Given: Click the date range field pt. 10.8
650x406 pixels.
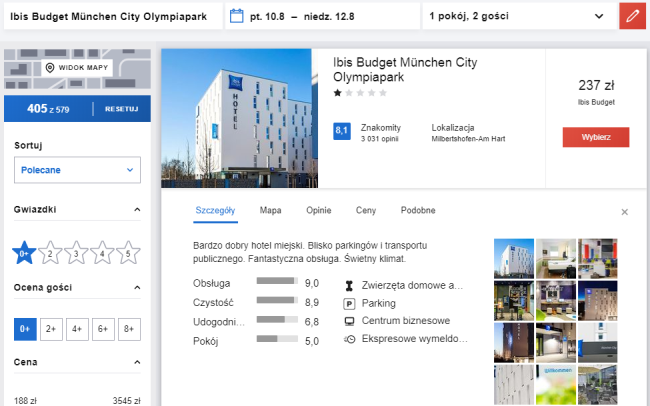Looking at the screenshot, I should [323, 16].
